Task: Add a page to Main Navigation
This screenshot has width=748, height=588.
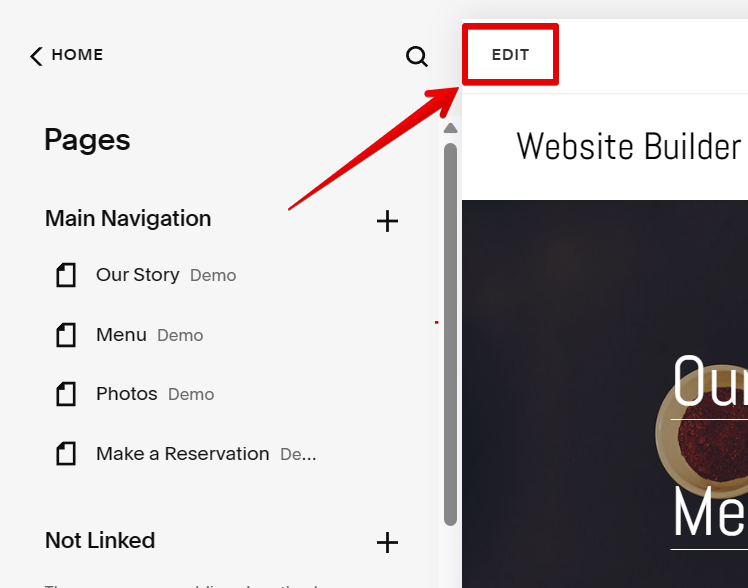Action: click(x=387, y=221)
